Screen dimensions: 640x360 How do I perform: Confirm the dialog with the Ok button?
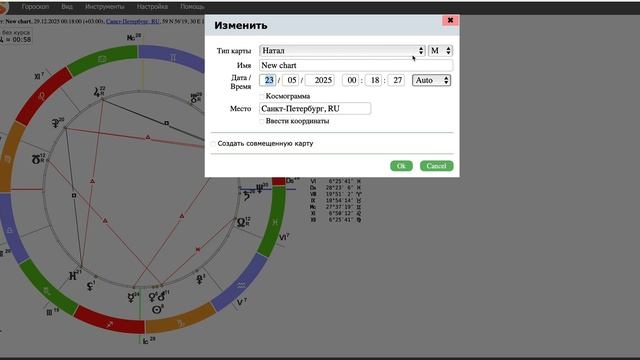tap(401, 166)
